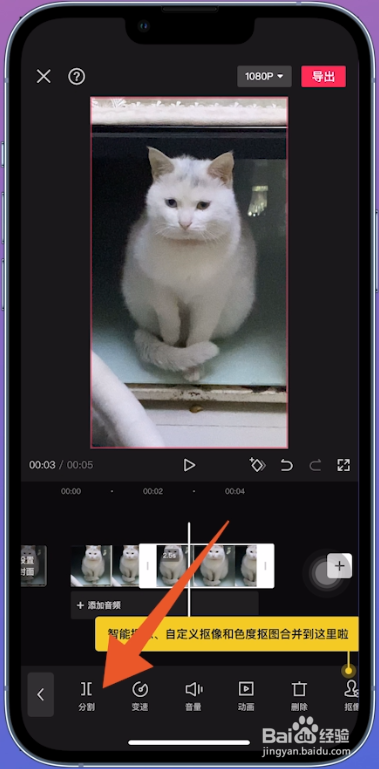Viewport: 379px width, 769px height.
Task: Tap the 00:00 timeline ruler mark
Action: 71,491
